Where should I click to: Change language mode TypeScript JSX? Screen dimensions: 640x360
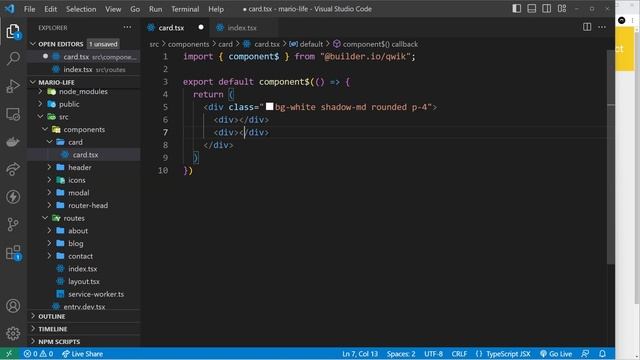pyautogui.click(x=508, y=354)
